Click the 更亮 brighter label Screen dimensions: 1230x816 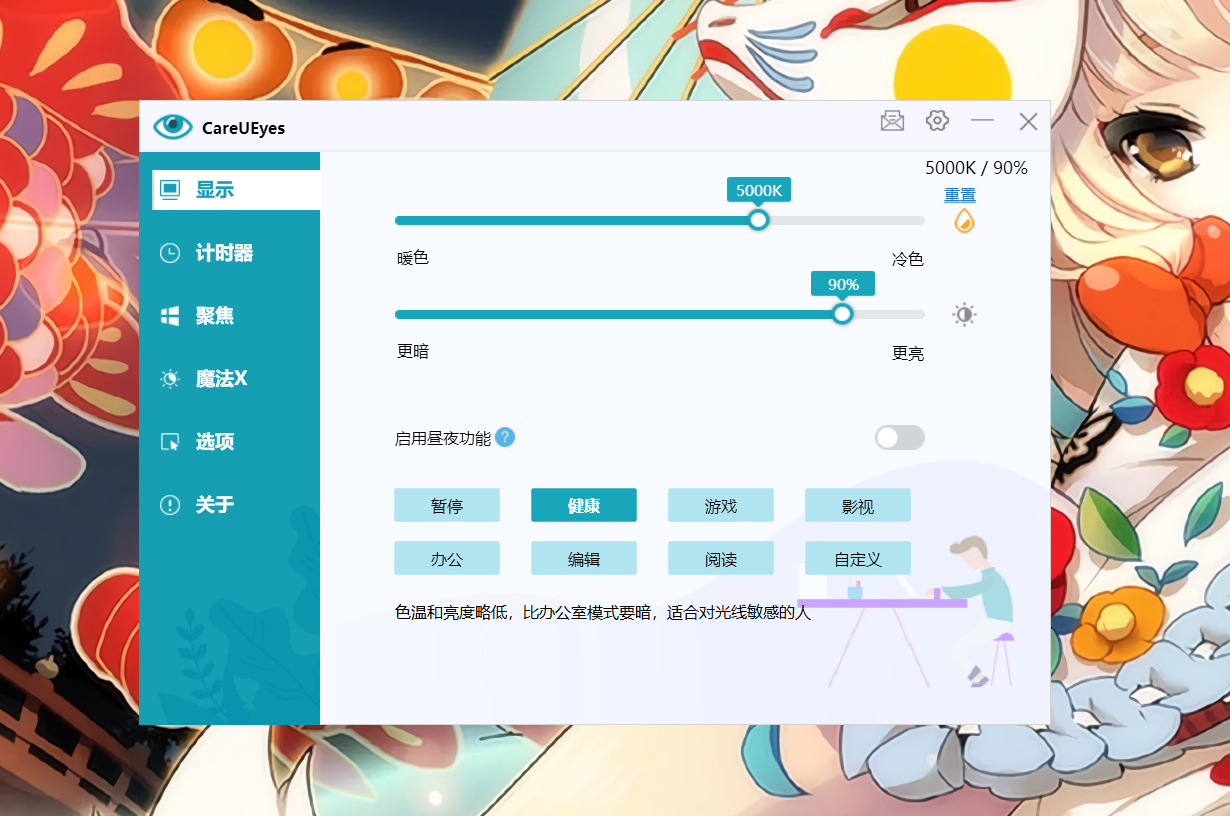908,353
